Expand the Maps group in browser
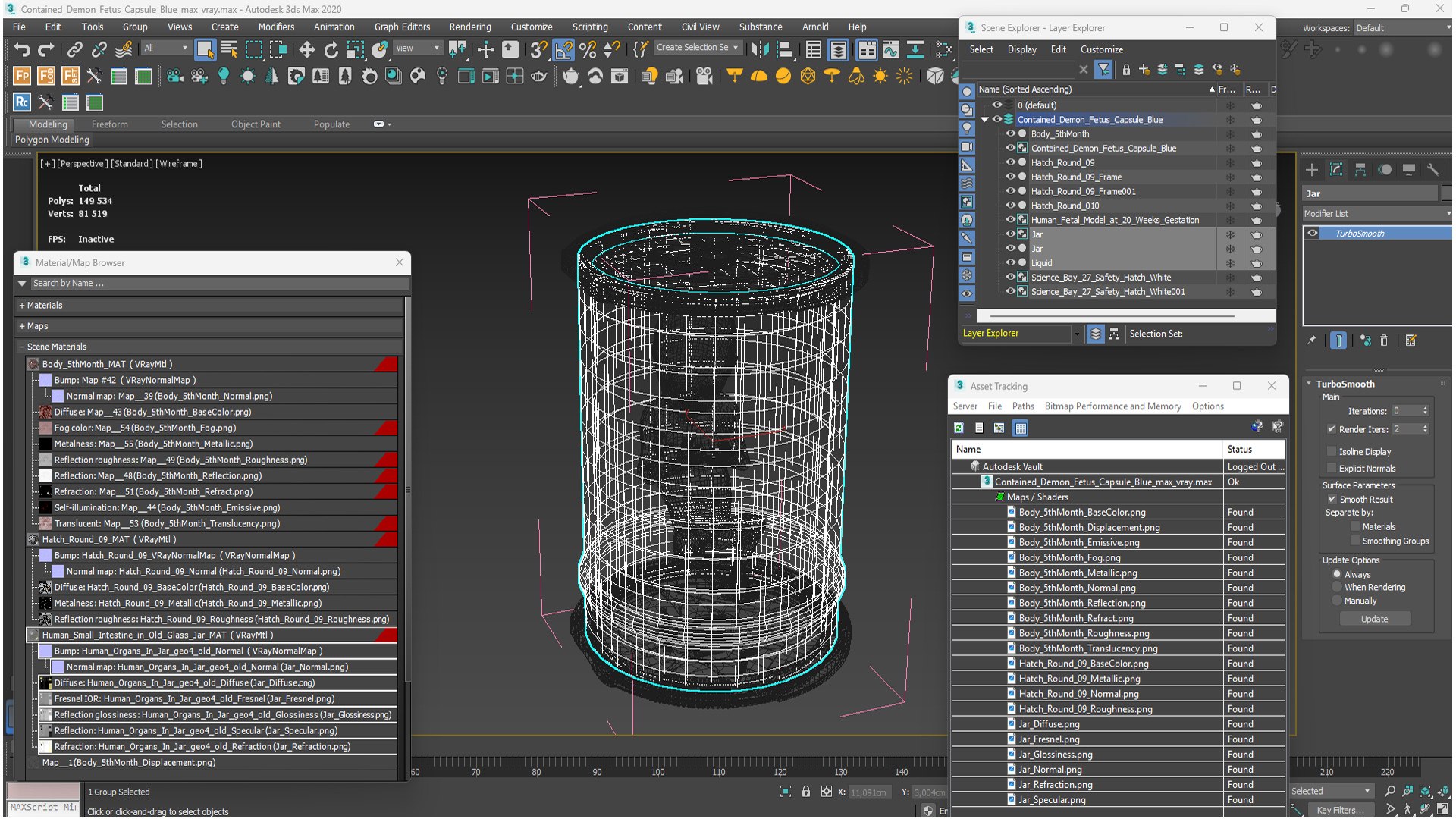The width and height of the screenshot is (1456, 819). (22, 326)
